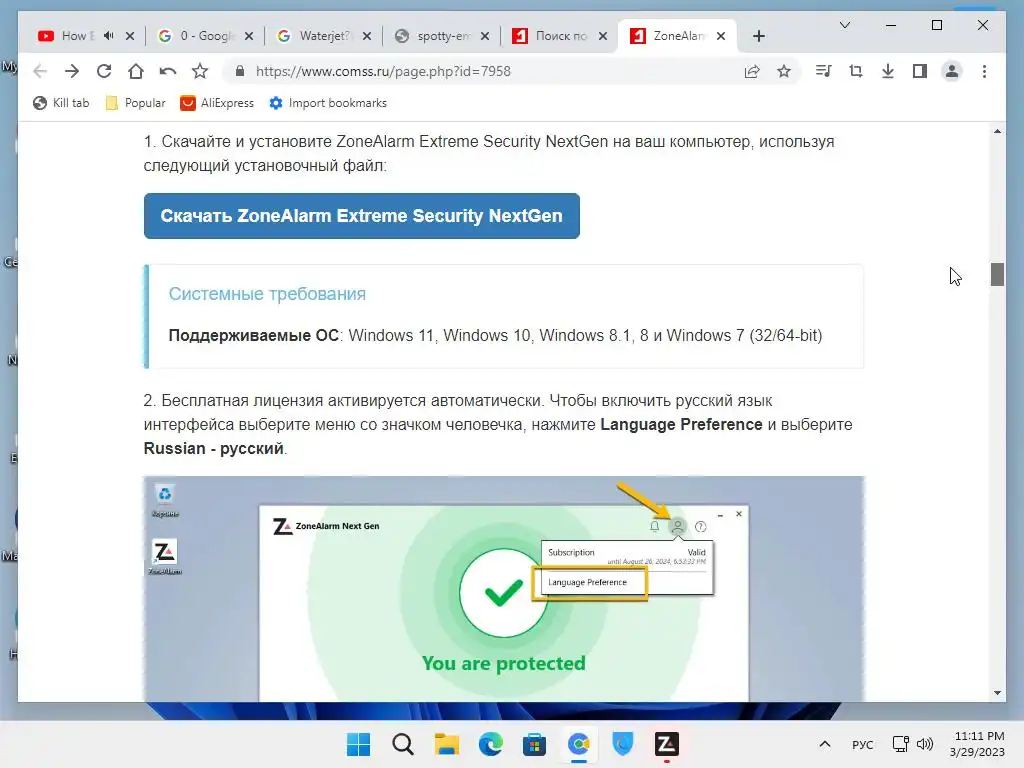Toggle the browser side panel
The image size is (1024, 768).
(x=920, y=71)
